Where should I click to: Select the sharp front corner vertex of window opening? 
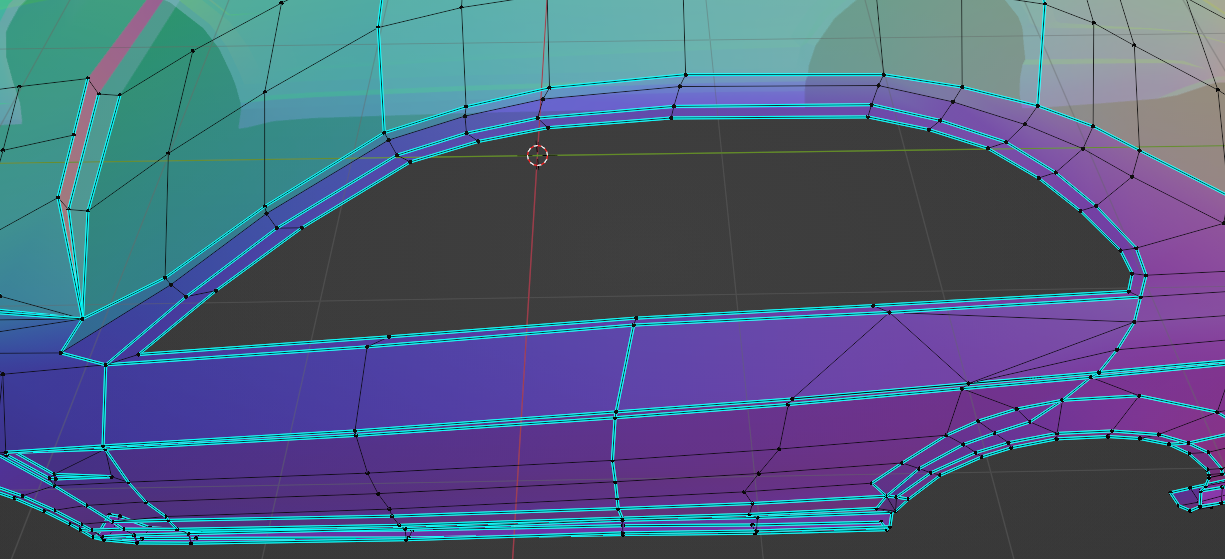pos(140,353)
